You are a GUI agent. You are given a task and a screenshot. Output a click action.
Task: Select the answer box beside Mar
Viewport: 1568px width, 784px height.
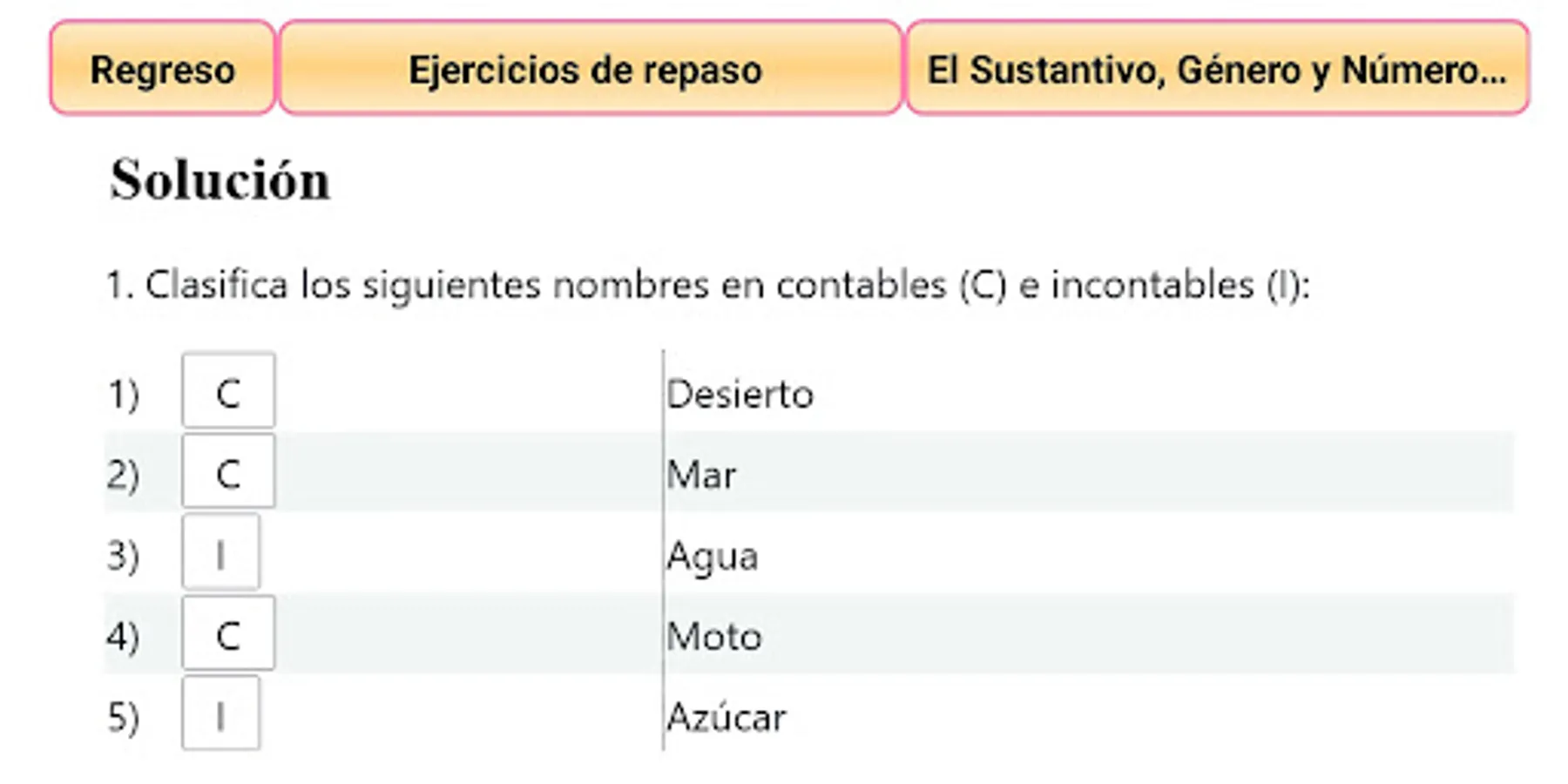228,472
